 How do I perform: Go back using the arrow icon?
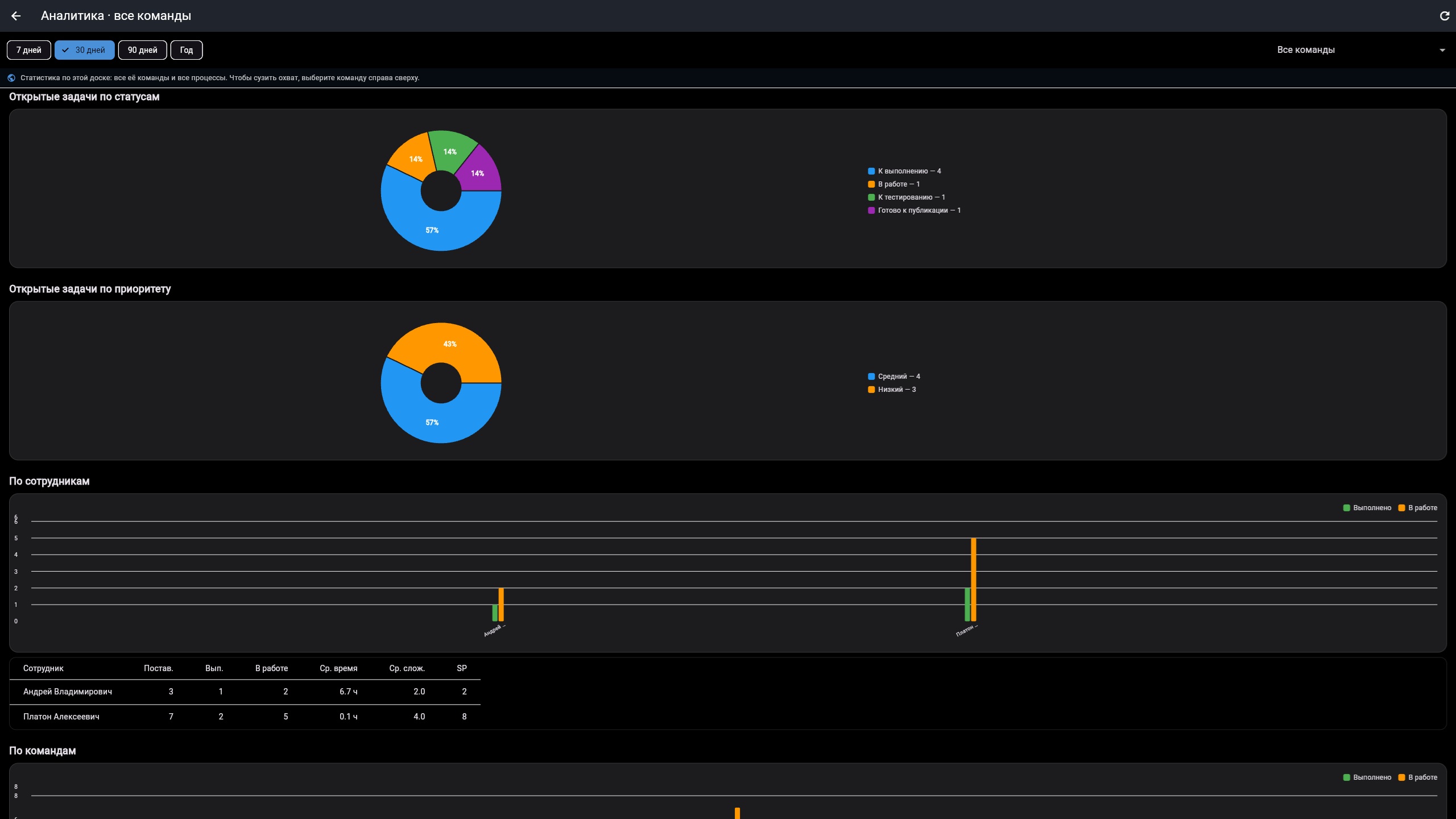[x=16, y=16]
